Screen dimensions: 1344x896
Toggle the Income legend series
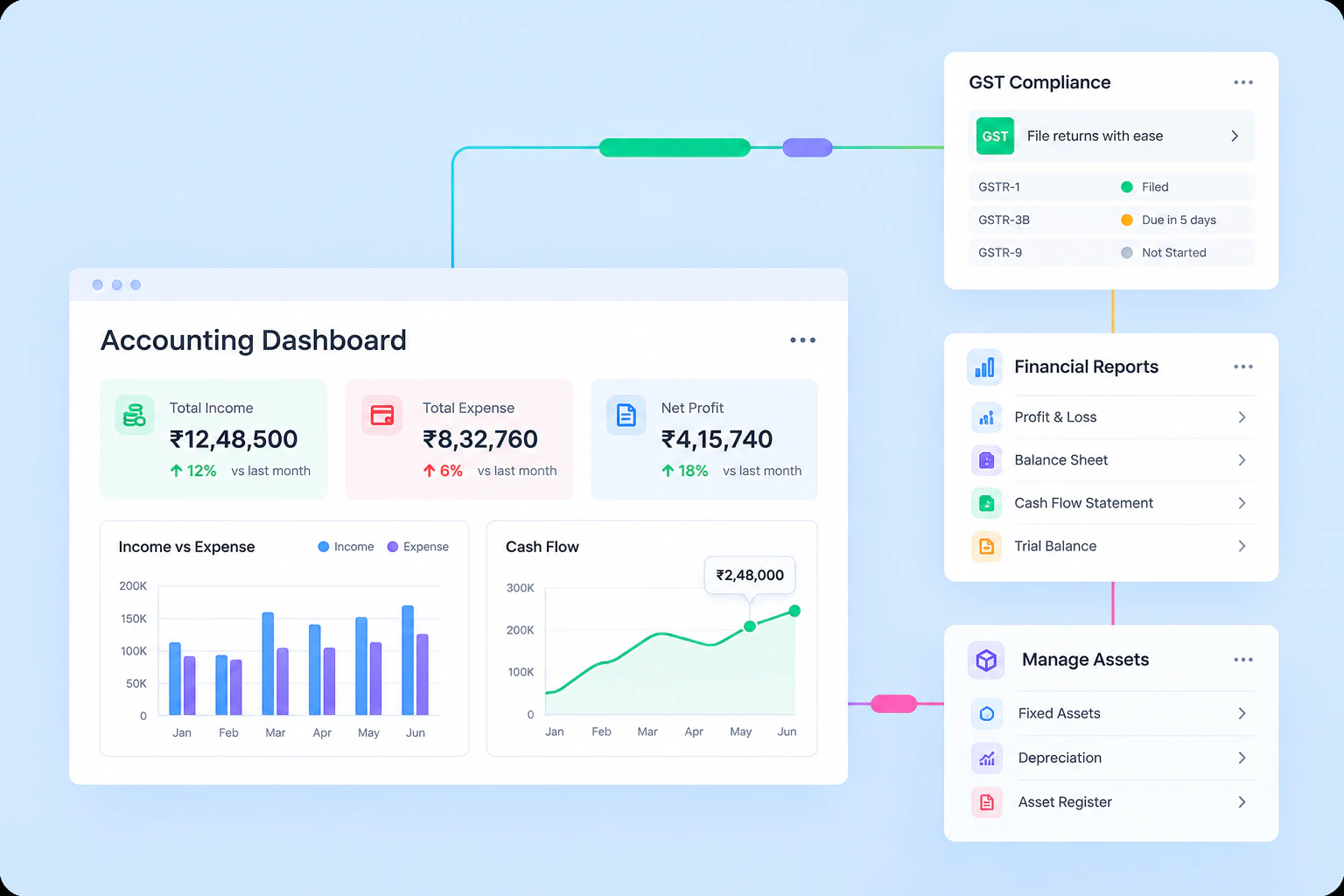346,547
